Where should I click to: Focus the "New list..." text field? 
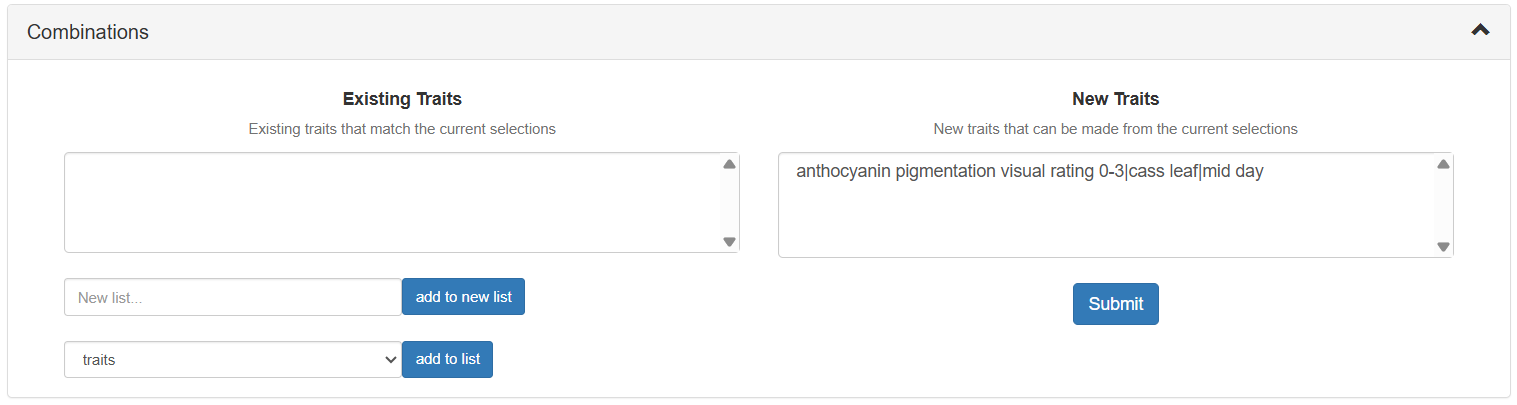pos(233,297)
